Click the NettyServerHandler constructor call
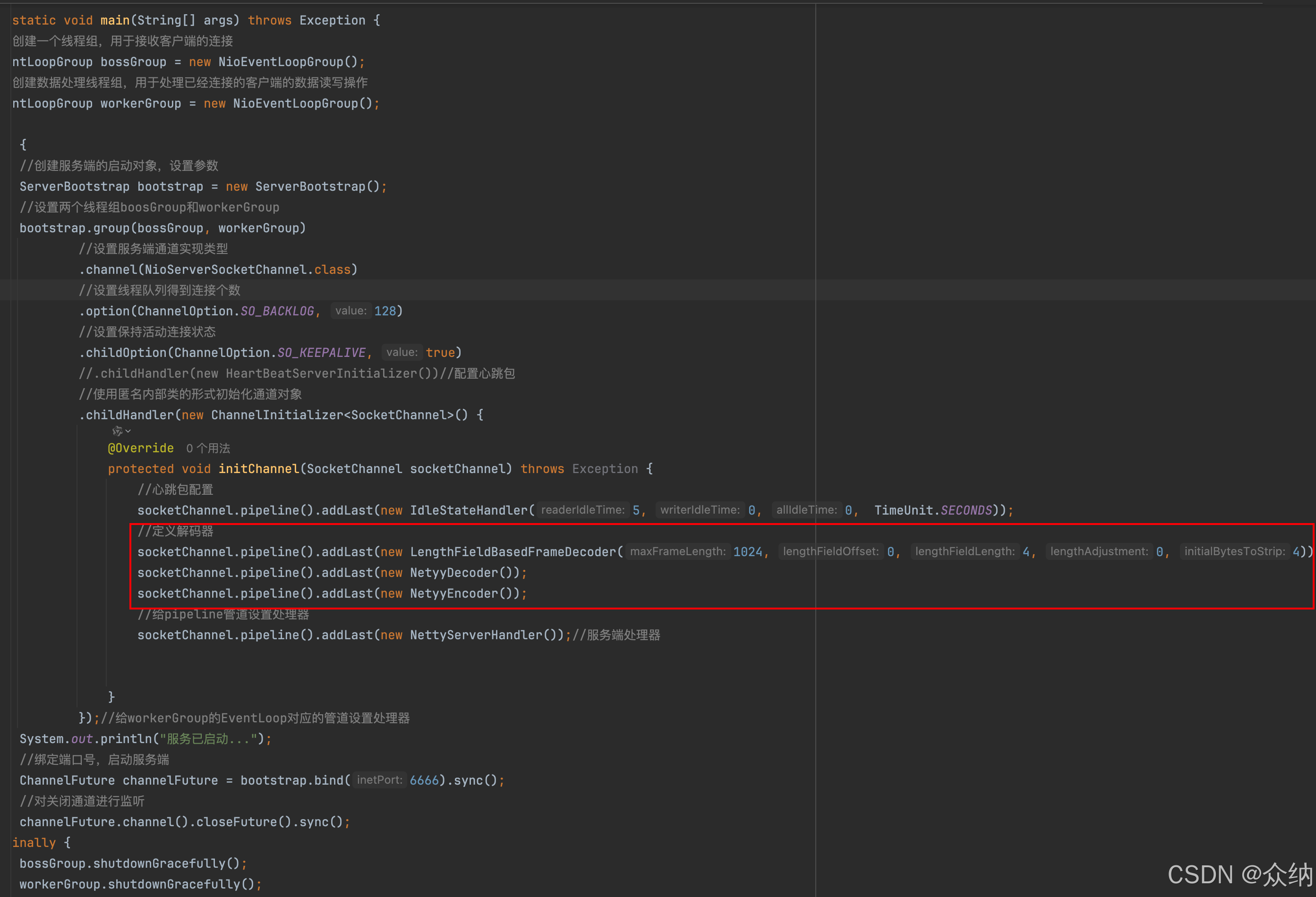 pyautogui.click(x=476, y=635)
